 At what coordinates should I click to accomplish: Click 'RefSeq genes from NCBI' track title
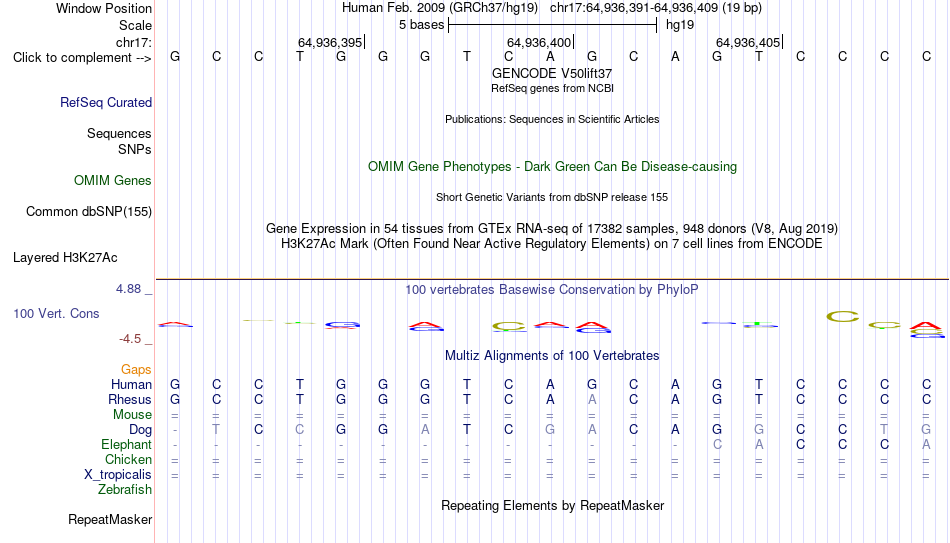(x=552, y=88)
